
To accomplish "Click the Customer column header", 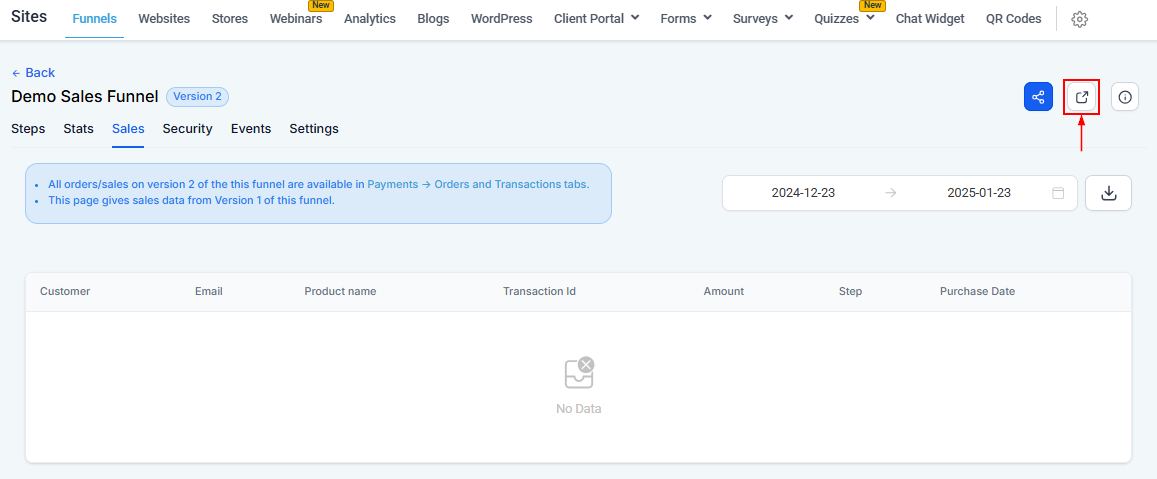I will click(65, 292).
